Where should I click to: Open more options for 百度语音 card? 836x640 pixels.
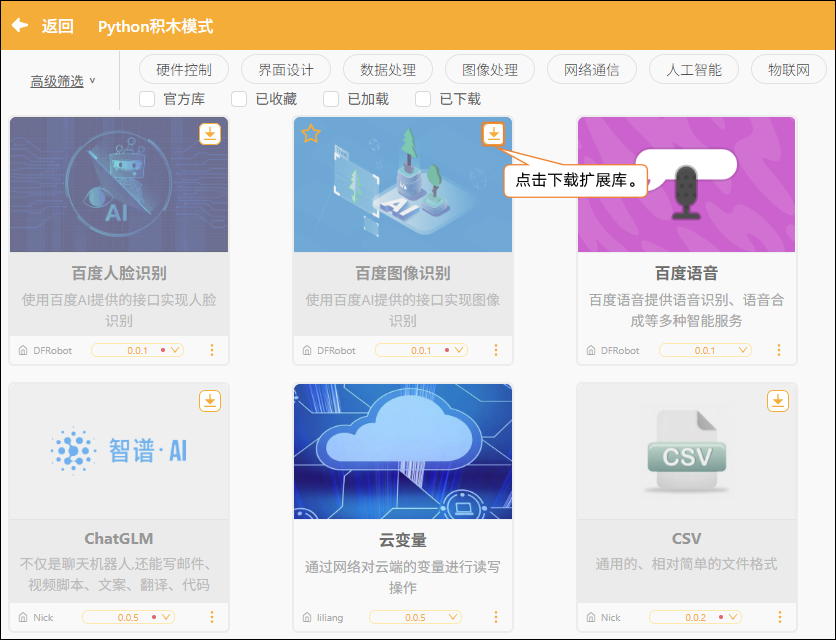(x=779, y=350)
